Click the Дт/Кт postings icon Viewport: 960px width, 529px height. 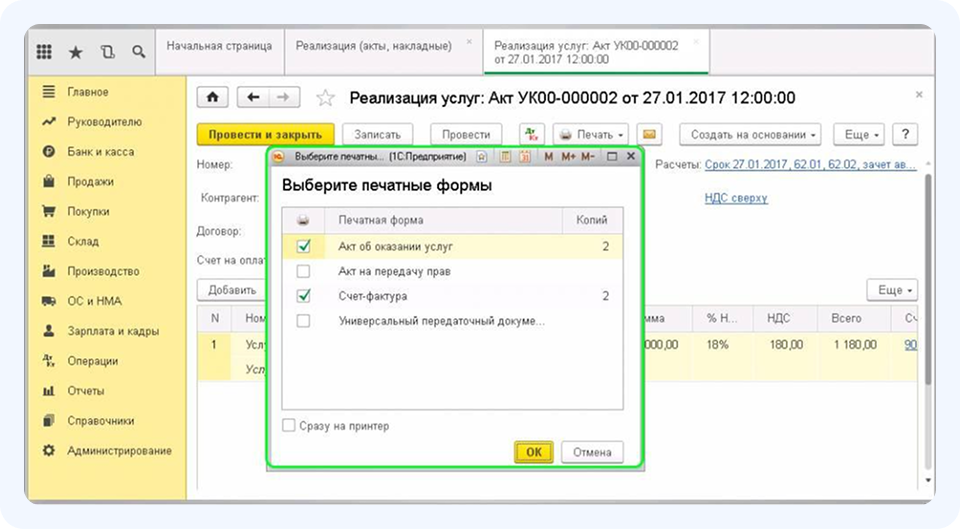point(532,134)
